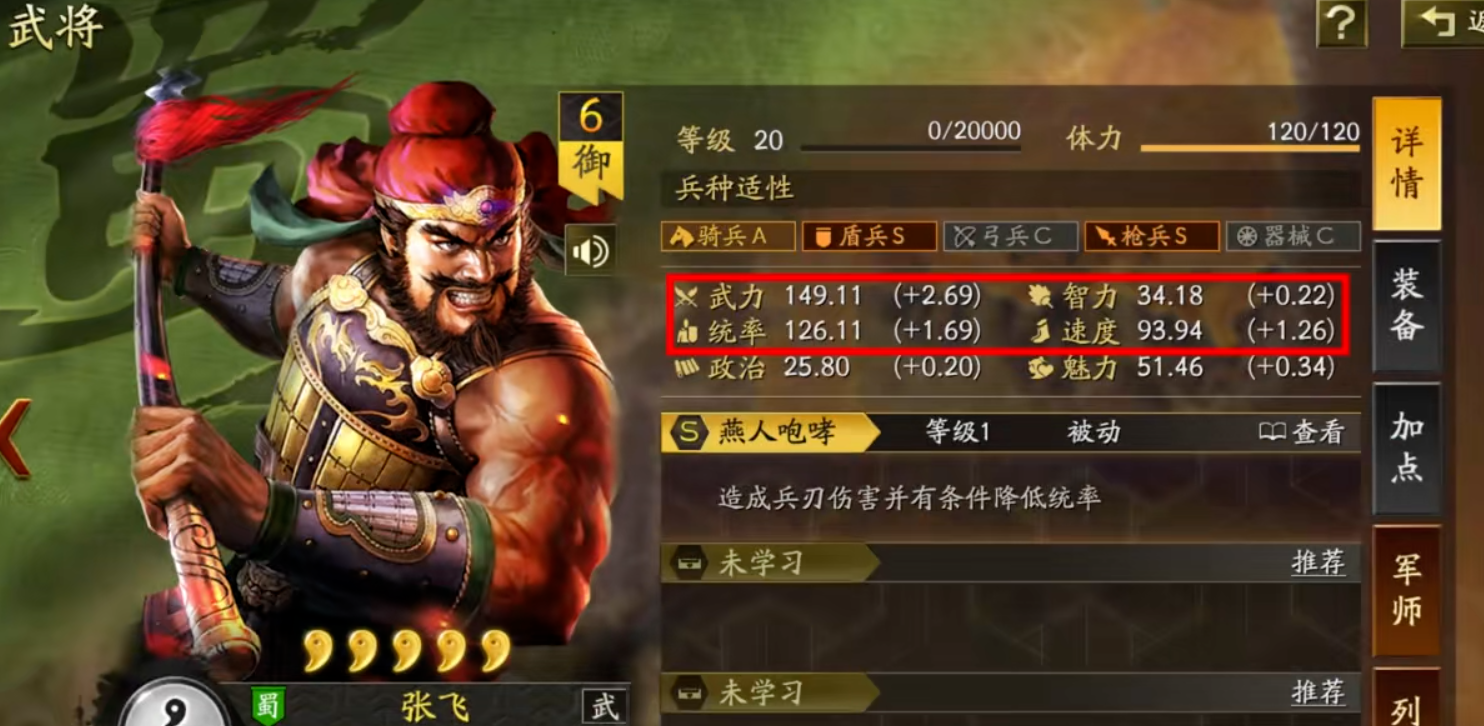Select the 枪兵S spearman aptitude badge

(1152, 236)
